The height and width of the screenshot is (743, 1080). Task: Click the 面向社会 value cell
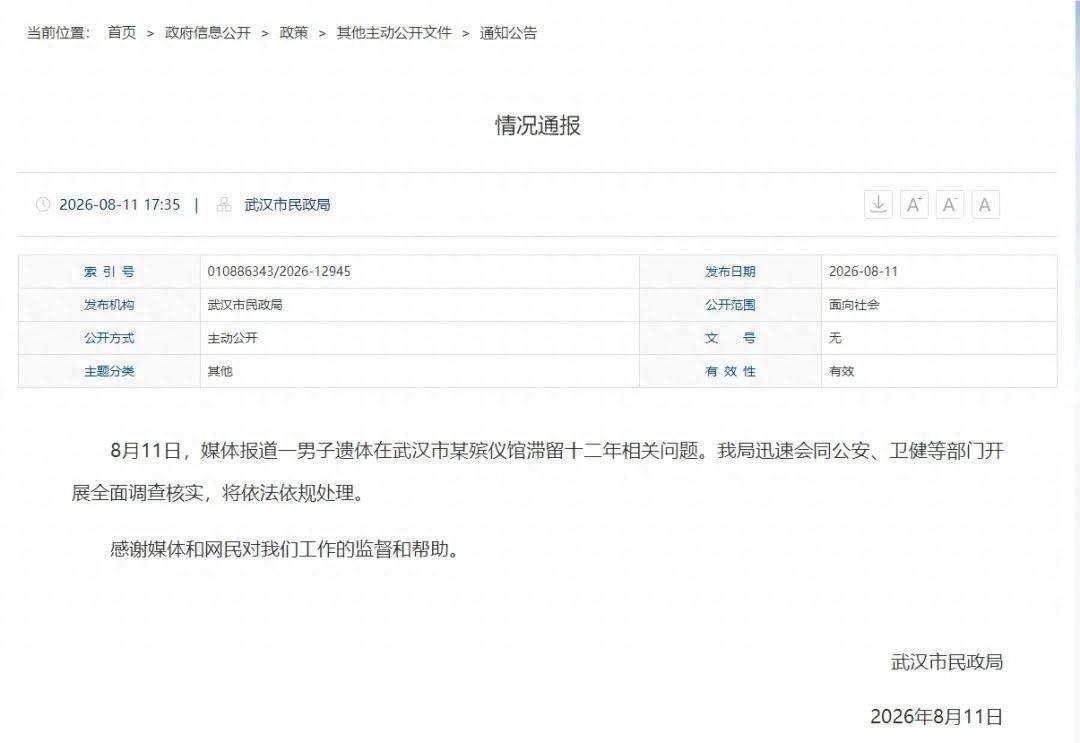[x=939, y=304]
